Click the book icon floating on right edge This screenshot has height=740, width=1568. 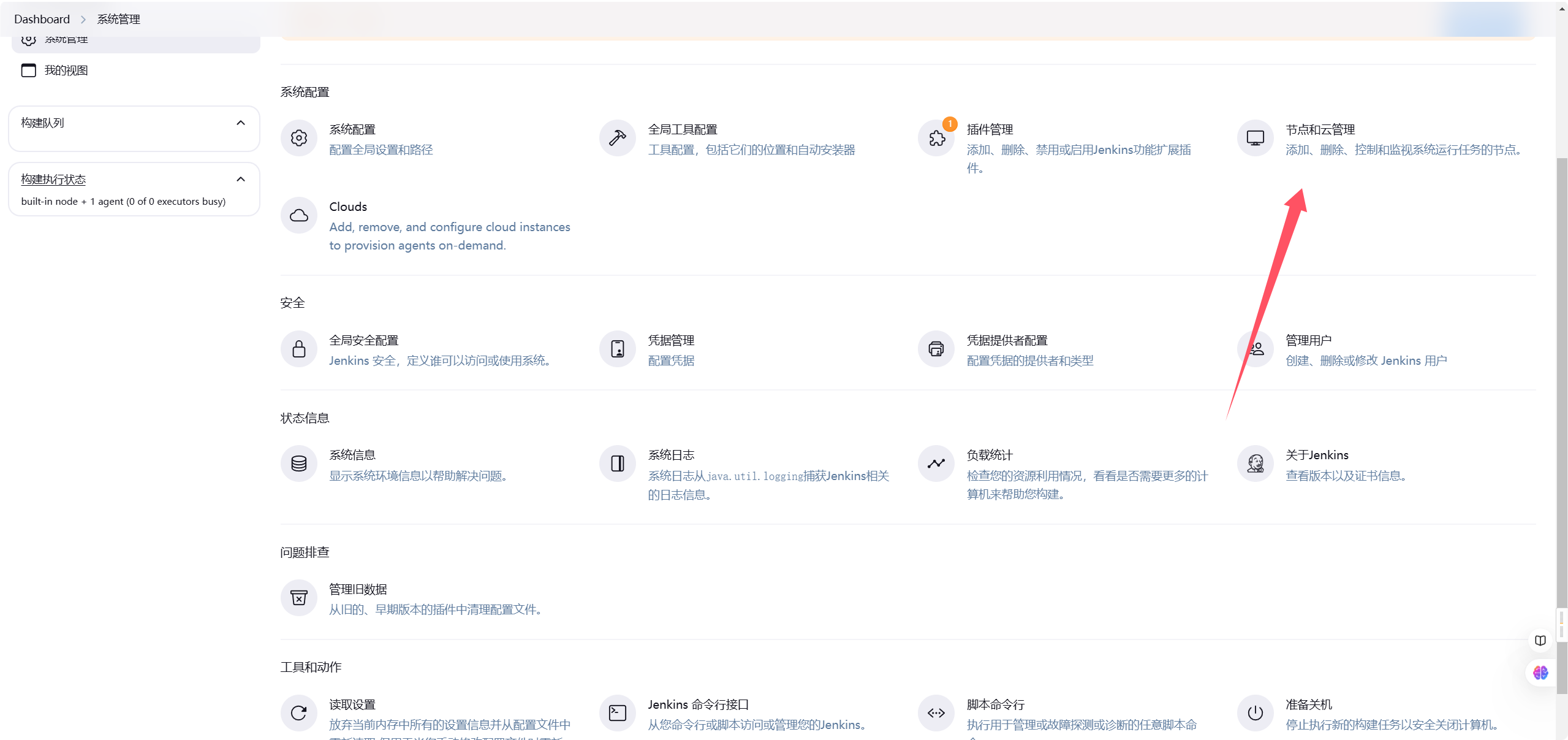click(1540, 641)
